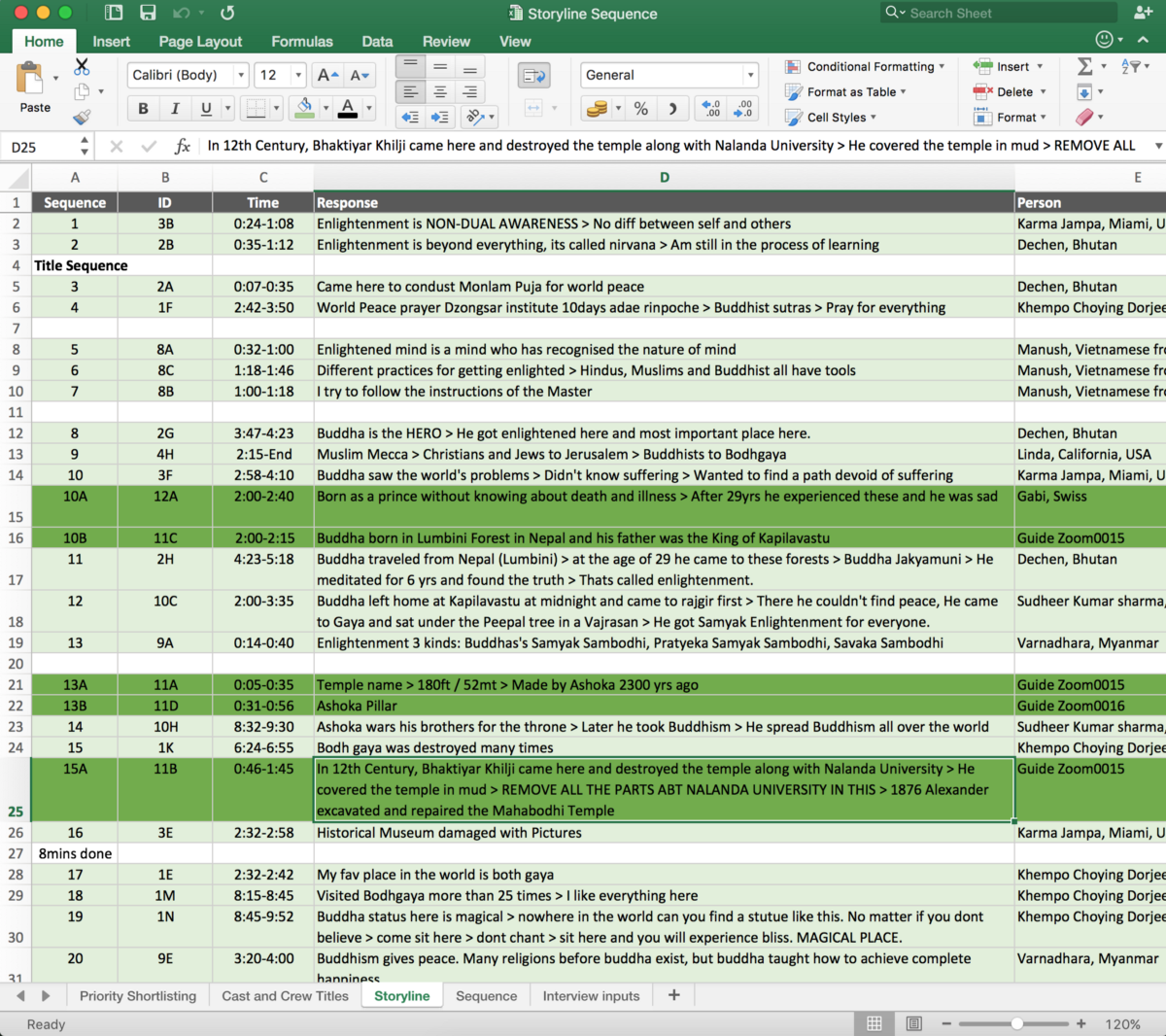This screenshot has height=1036, width=1166.
Task: Toggle Center text alignment
Action: click(x=440, y=91)
